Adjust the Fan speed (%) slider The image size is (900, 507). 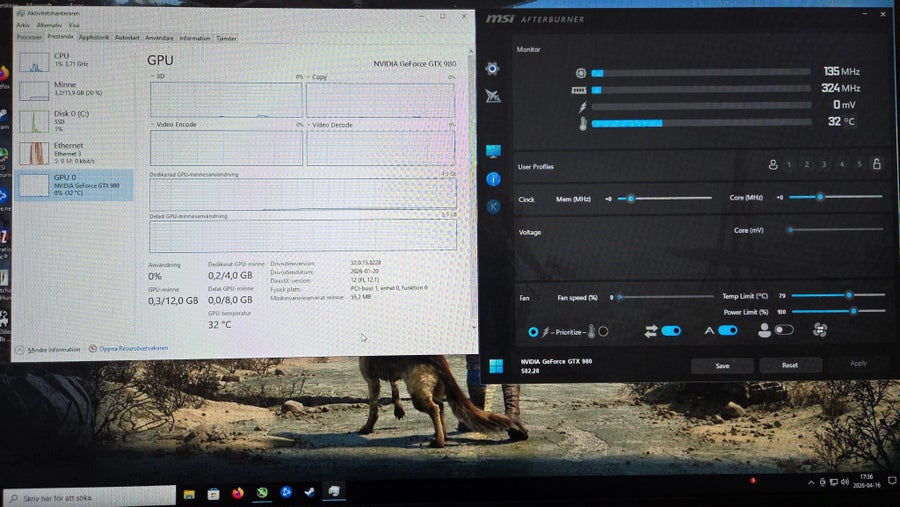pyautogui.click(x=665, y=297)
